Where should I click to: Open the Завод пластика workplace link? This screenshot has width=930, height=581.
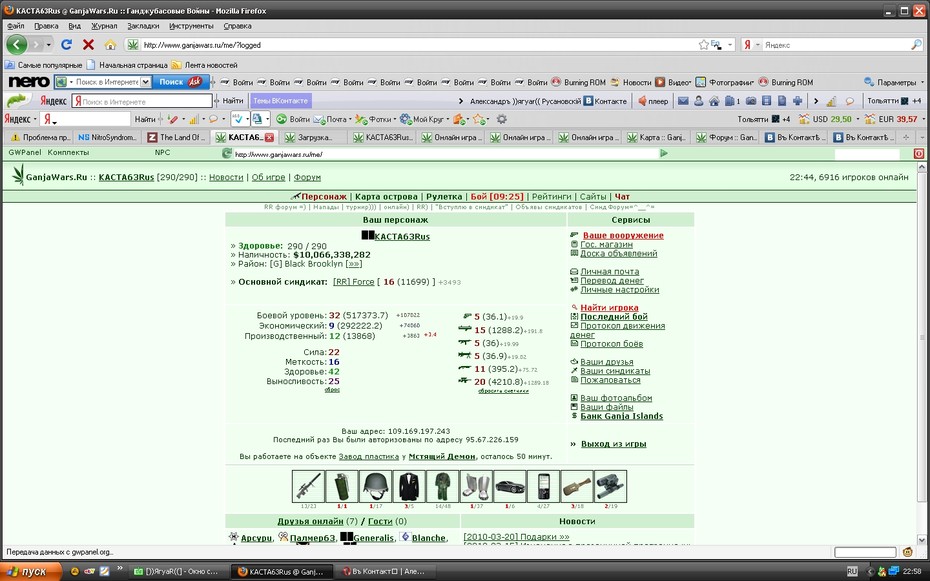(368, 456)
